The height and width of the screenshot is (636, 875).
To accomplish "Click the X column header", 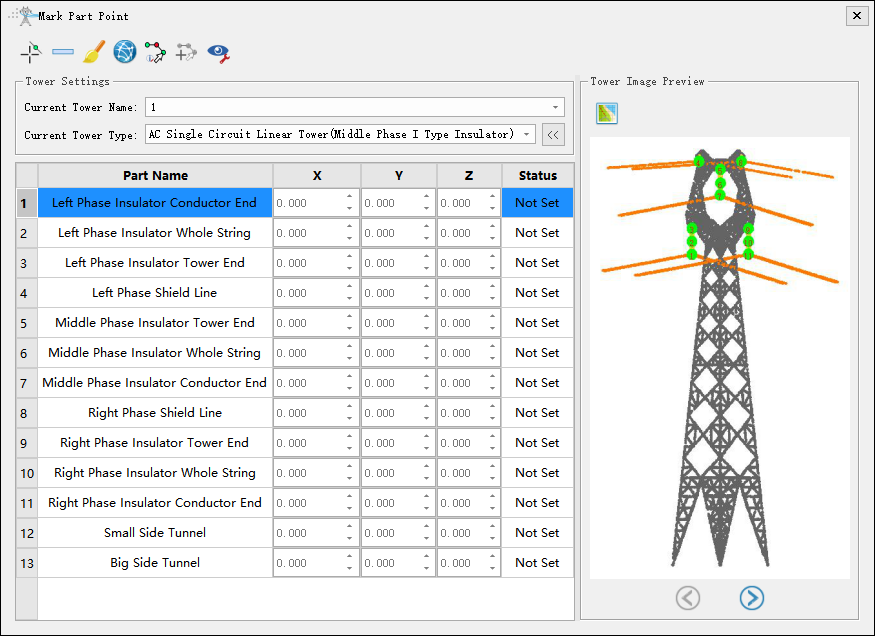I will click(x=316, y=176).
